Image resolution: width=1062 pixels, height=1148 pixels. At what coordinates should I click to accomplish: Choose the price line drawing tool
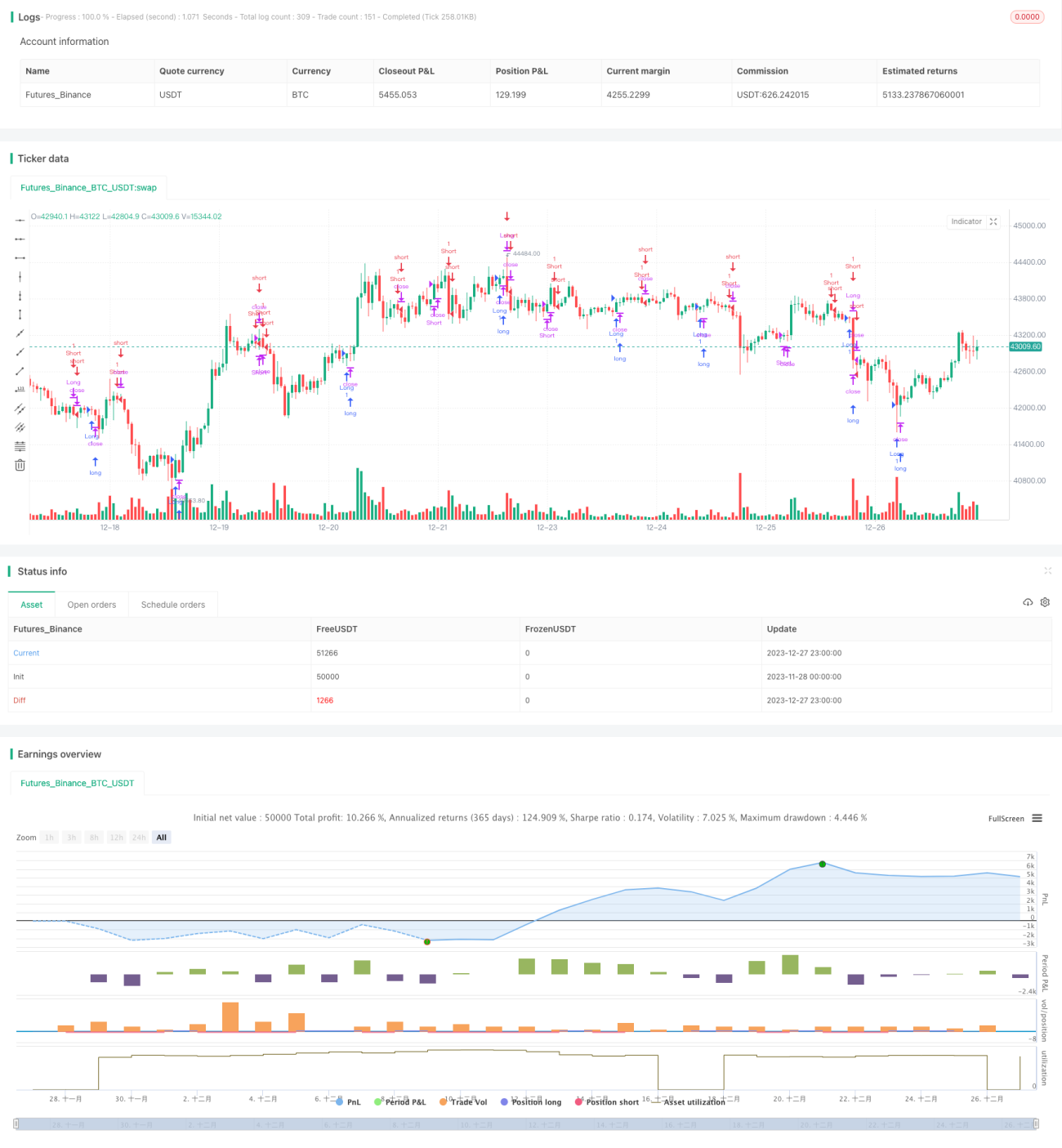point(20,390)
